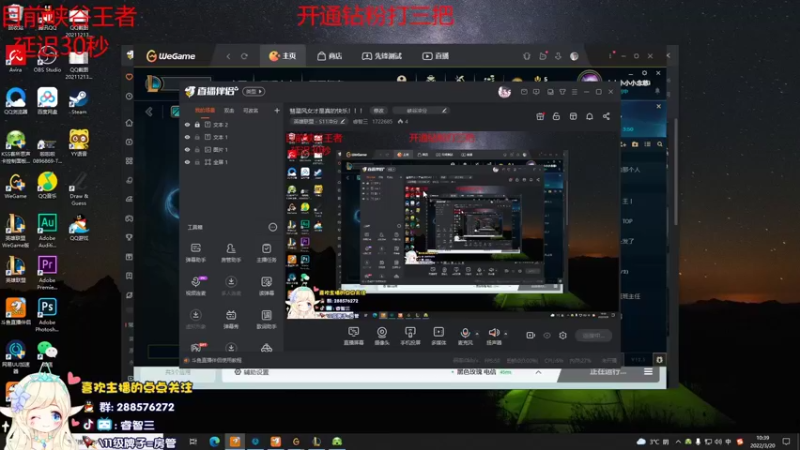Hide the 图片 1 layer with its eye icon
This screenshot has width=800, height=450.
(187, 149)
